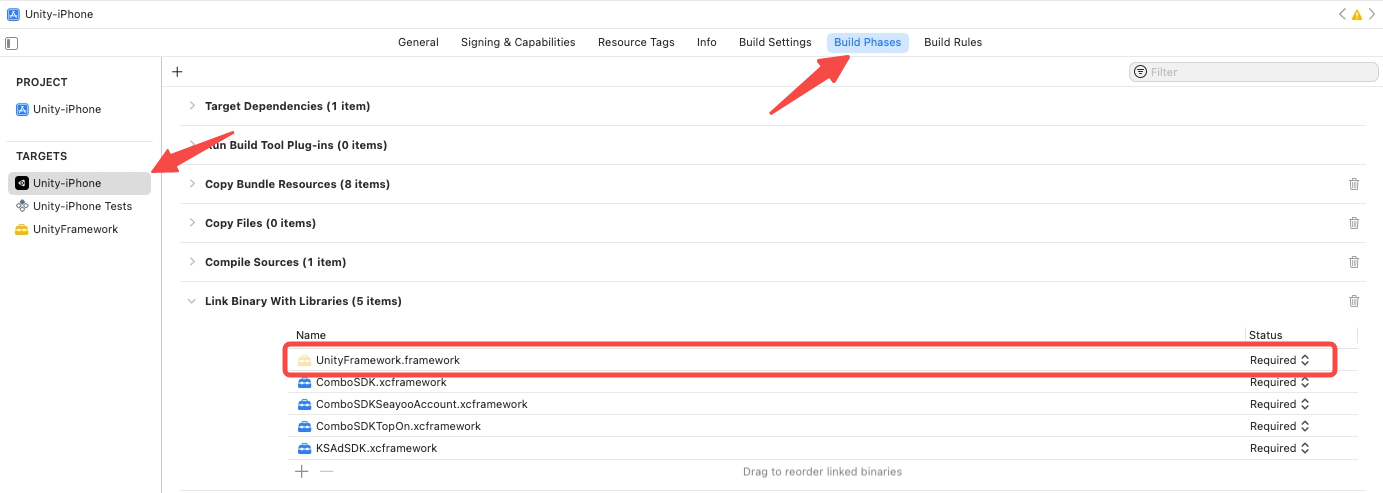This screenshot has height=493, width=1383.
Task: Remove selected library with the minus button
Action: [x=326, y=471]
